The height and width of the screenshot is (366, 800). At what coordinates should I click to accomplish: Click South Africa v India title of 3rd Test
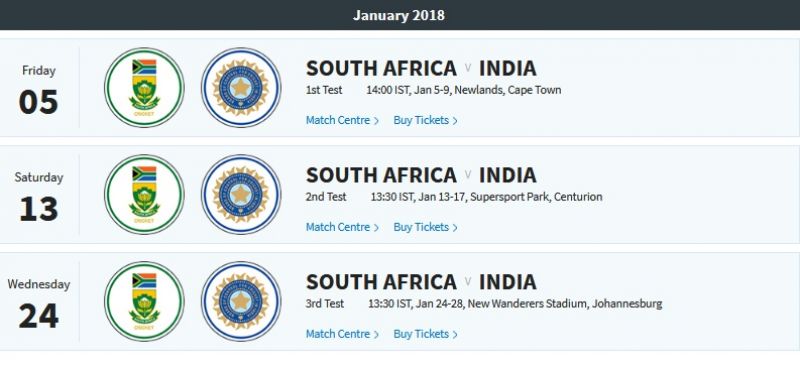(x=421, y=282)
